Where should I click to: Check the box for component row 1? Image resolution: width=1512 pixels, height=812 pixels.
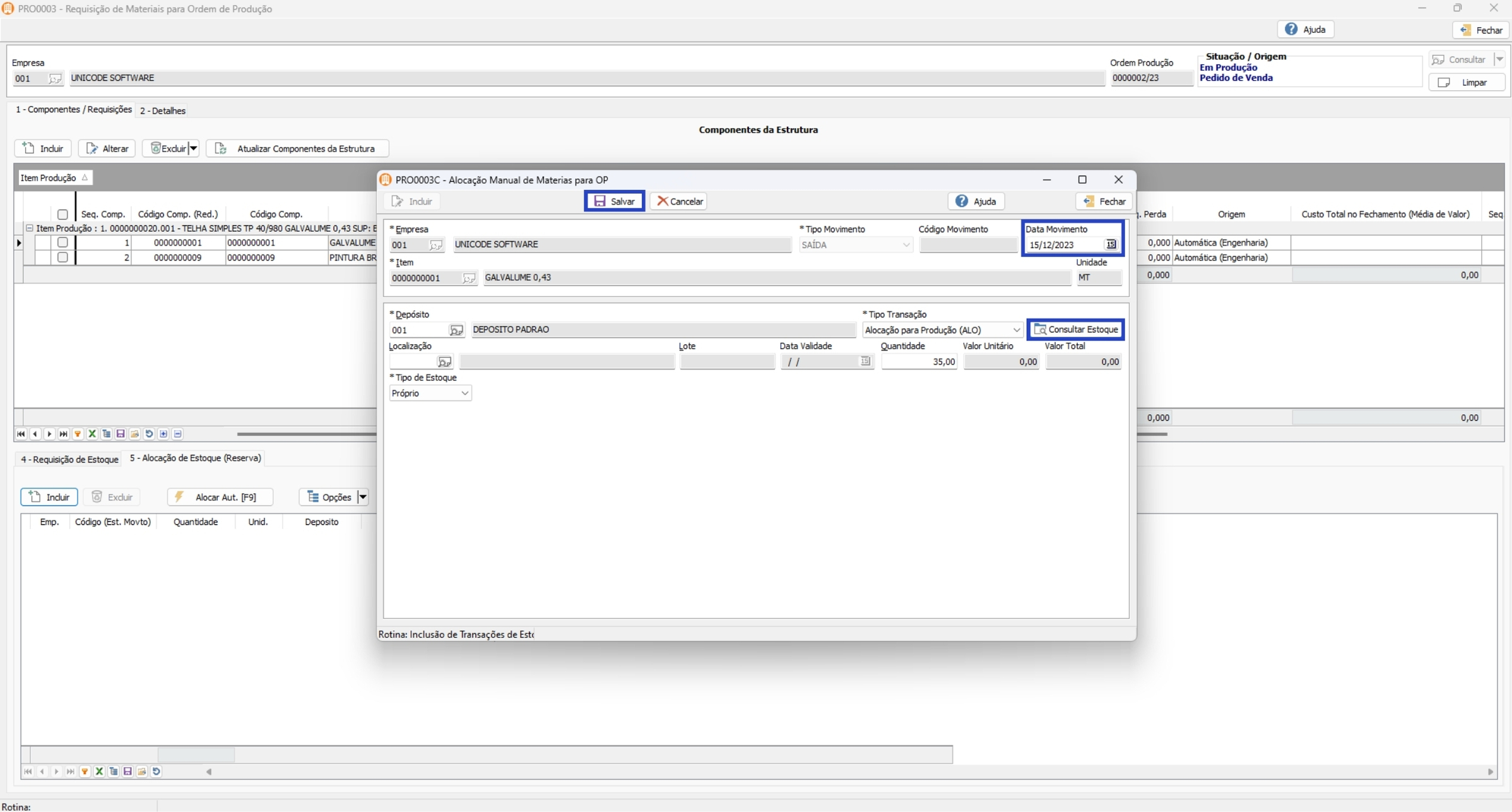click(62, 242)
